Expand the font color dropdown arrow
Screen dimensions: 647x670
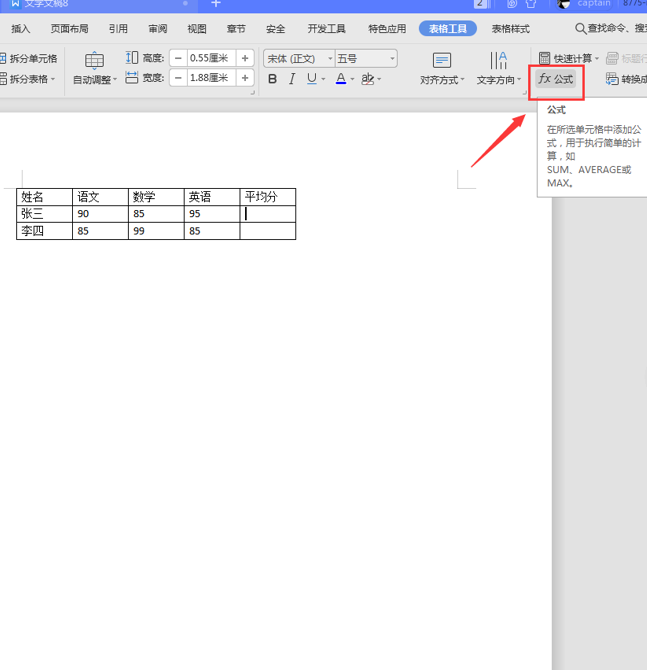point(352,79)
